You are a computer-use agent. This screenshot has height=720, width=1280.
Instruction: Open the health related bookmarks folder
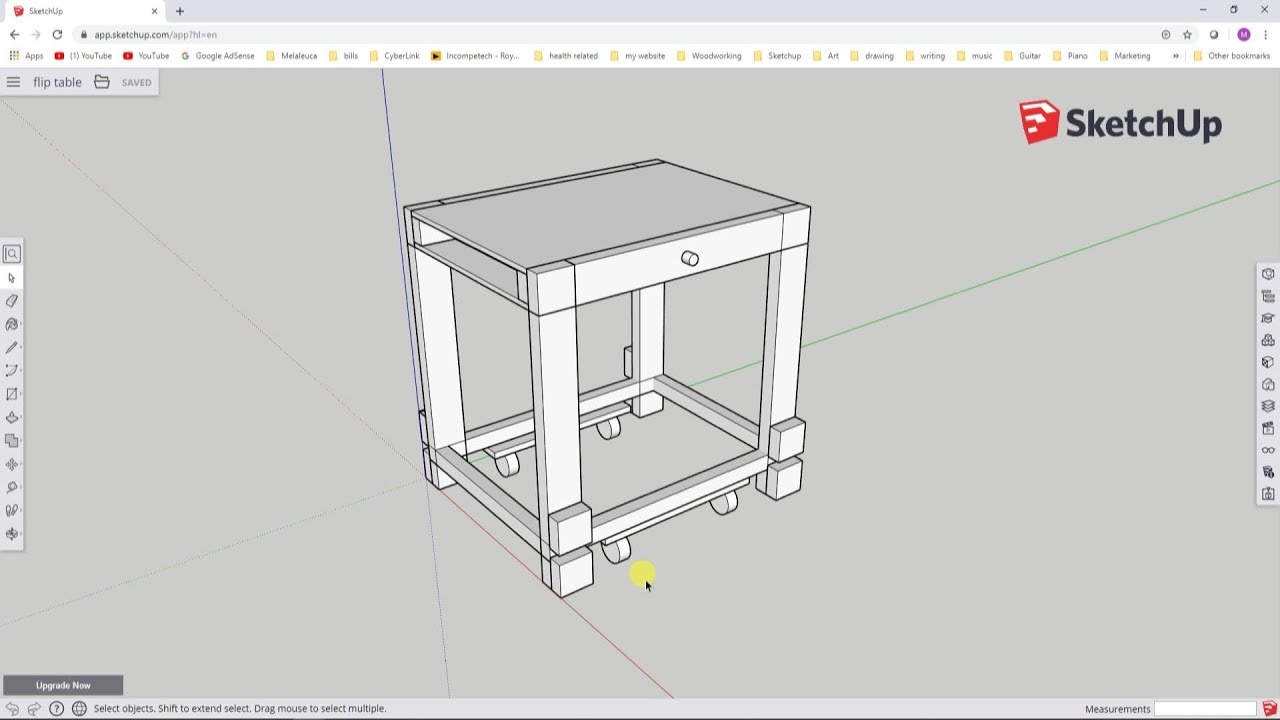tap(566, 56)
